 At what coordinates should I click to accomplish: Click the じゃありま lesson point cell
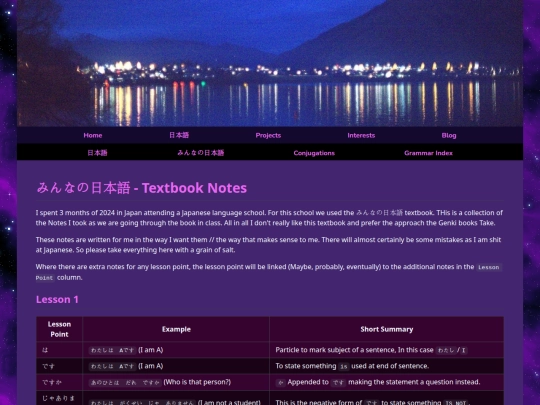59,398
